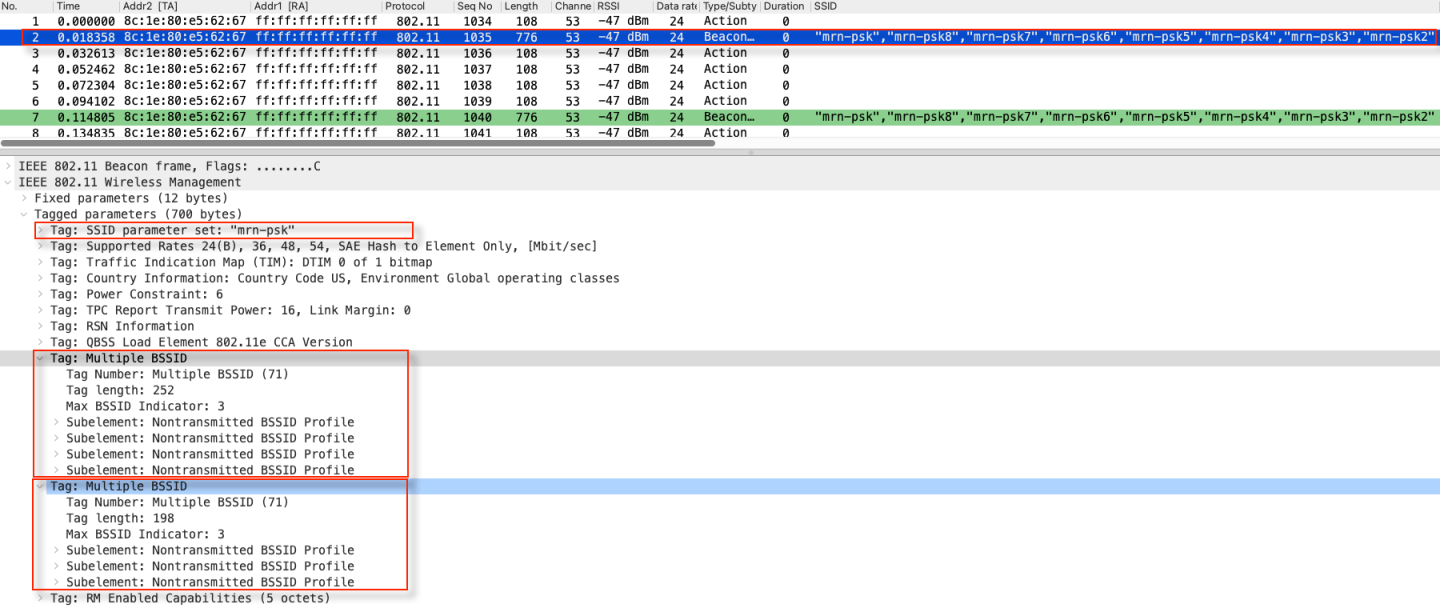This screenshot has width=1440, height=608.
Task: Expand the RSN Information tag
Action: point(38,326)
